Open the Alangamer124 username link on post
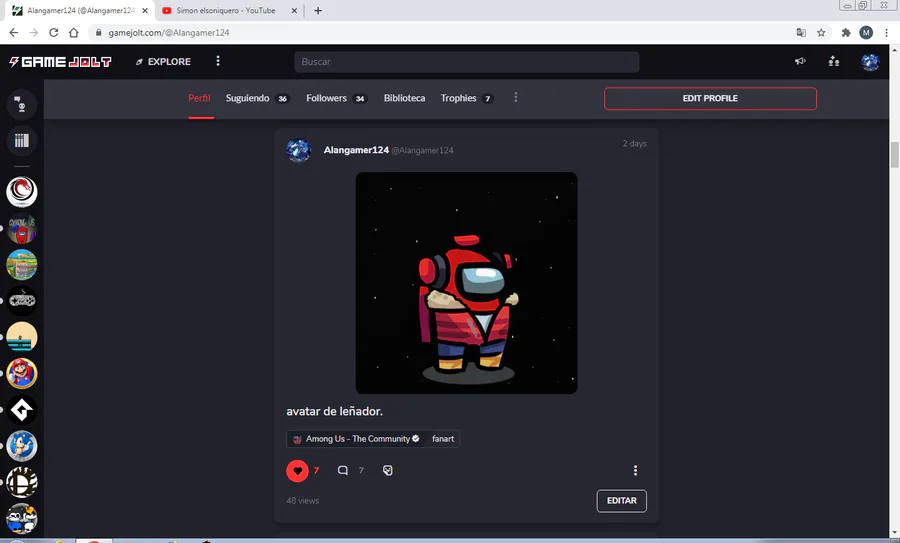 356,150
